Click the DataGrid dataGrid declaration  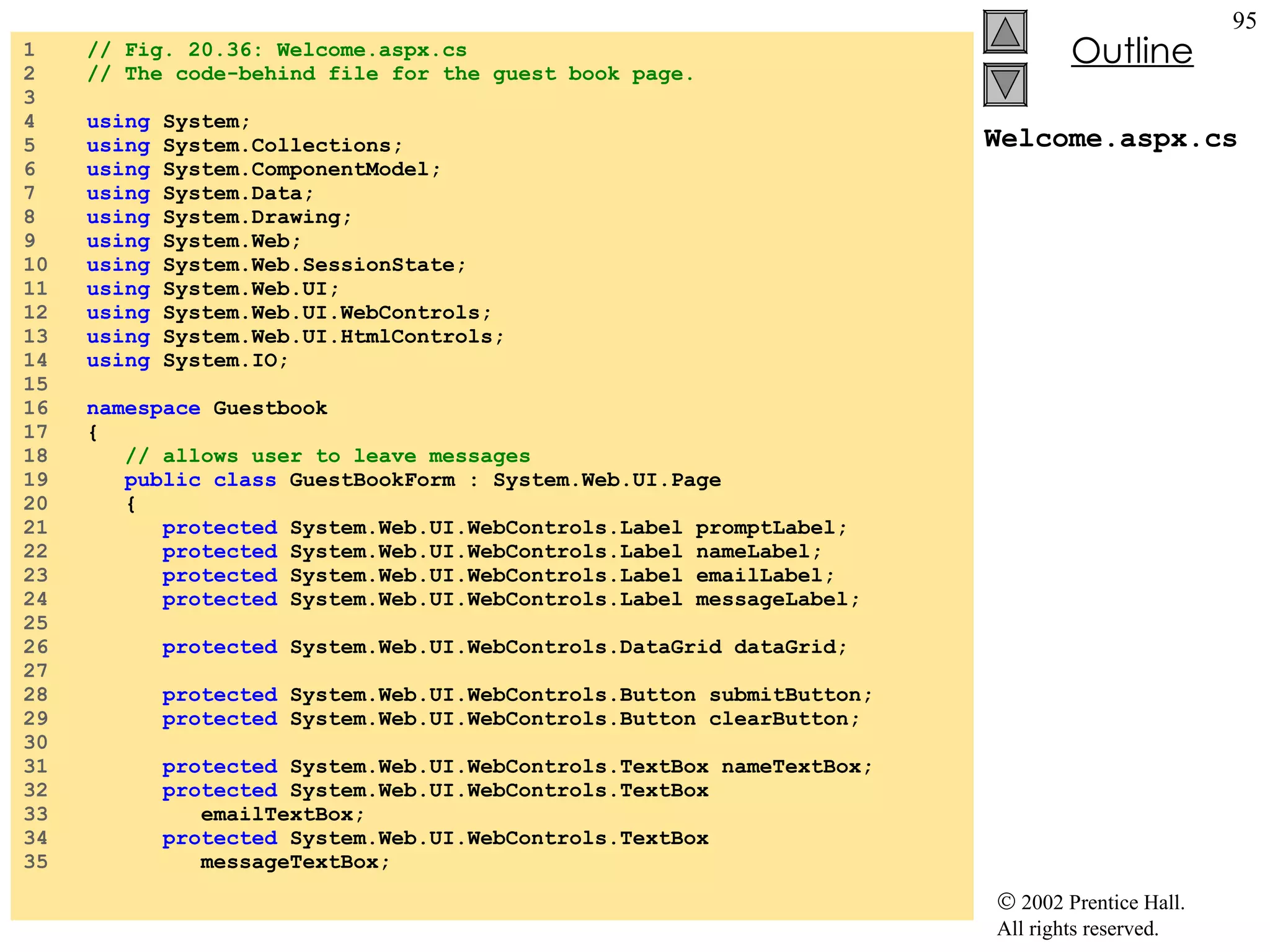click(504, 647)
